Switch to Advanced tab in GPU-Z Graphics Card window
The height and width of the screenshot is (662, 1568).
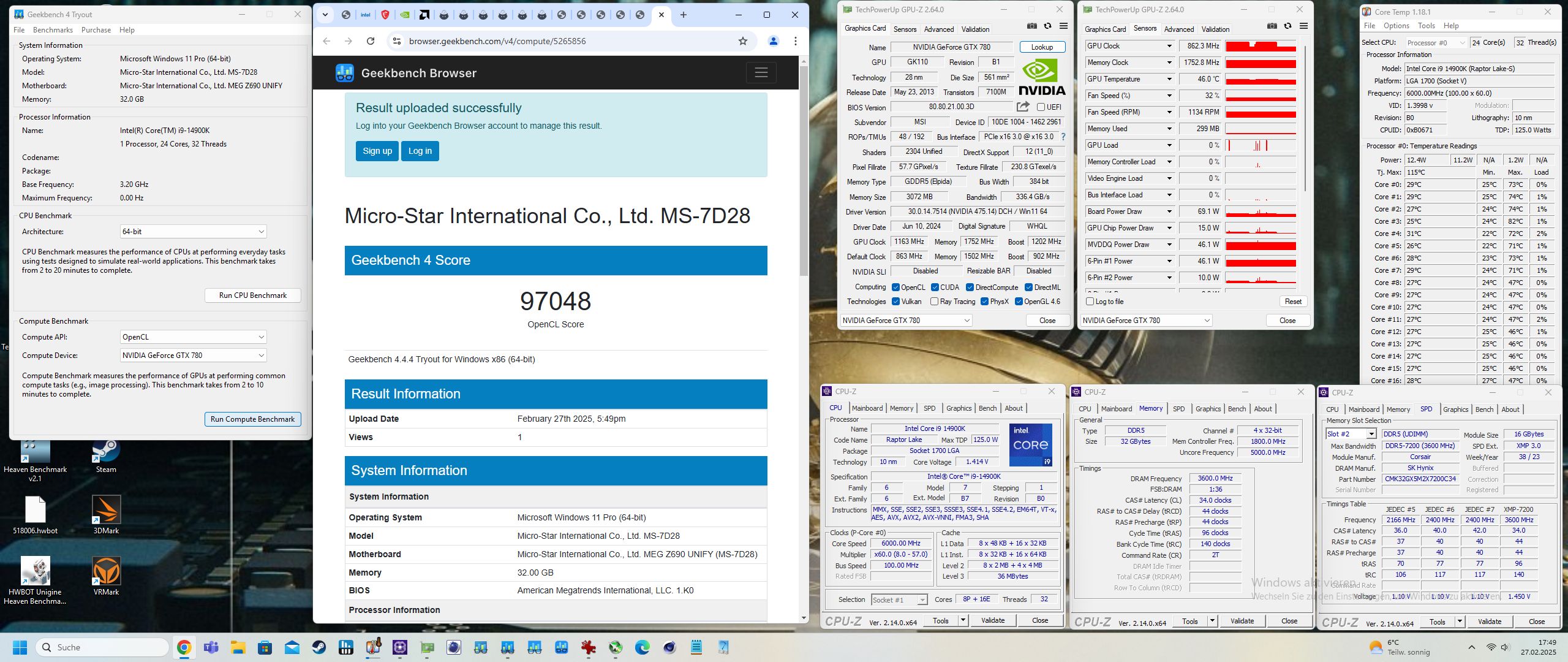pyautogui.click(x=939, y=29)
